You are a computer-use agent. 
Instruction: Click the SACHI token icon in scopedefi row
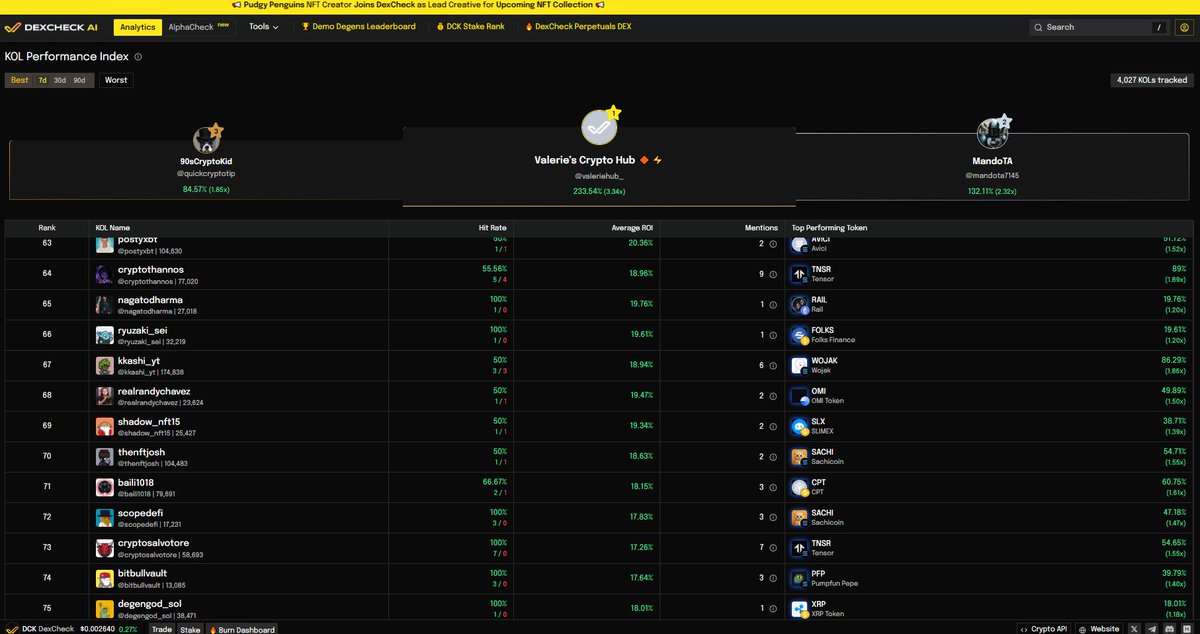click(x=799, y=518)
